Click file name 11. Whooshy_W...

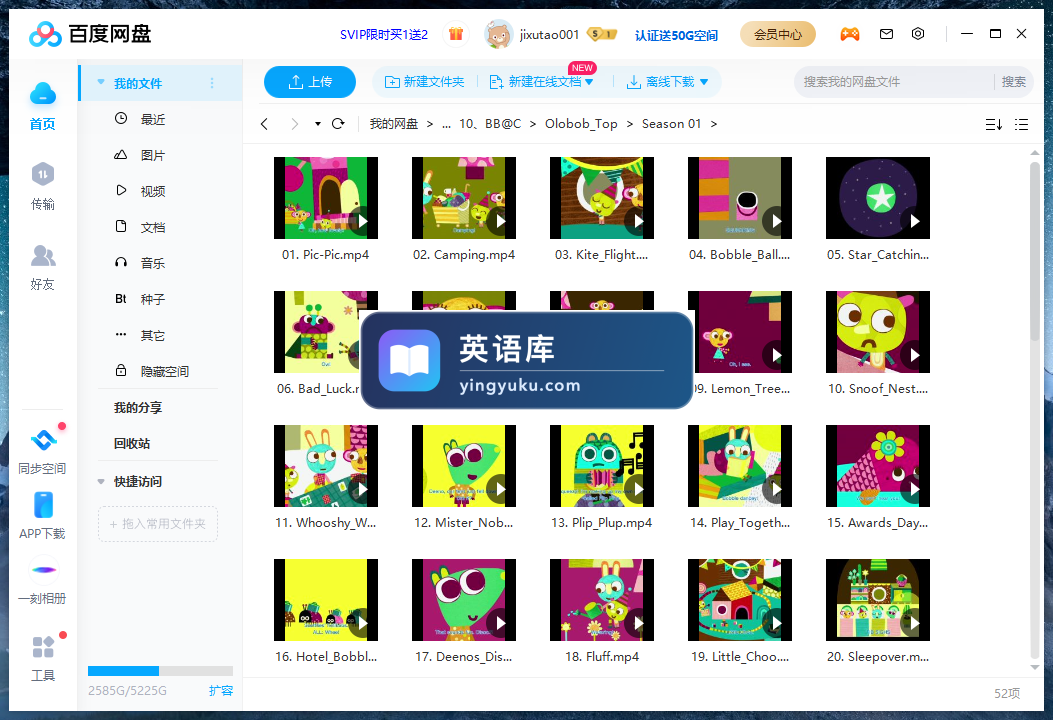326,523
